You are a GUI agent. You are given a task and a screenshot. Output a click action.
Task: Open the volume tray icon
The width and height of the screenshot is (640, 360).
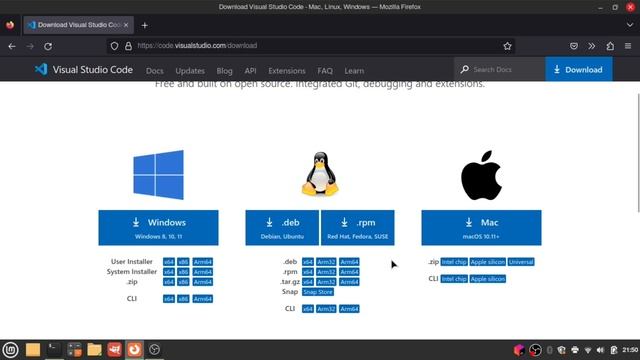coord(600,350)
